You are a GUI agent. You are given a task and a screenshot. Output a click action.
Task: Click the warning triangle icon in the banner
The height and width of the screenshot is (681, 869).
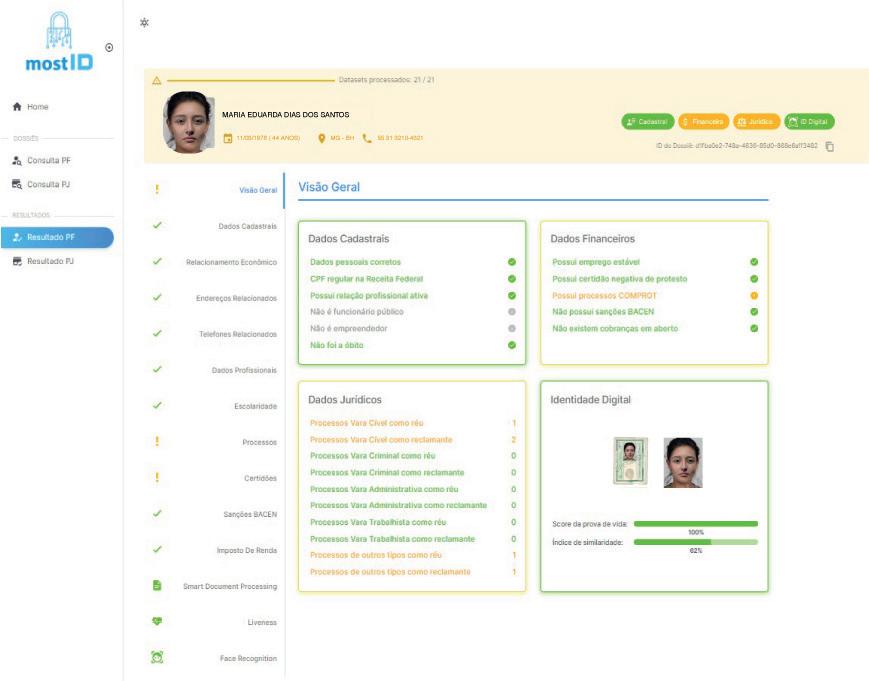coord(157,81)
